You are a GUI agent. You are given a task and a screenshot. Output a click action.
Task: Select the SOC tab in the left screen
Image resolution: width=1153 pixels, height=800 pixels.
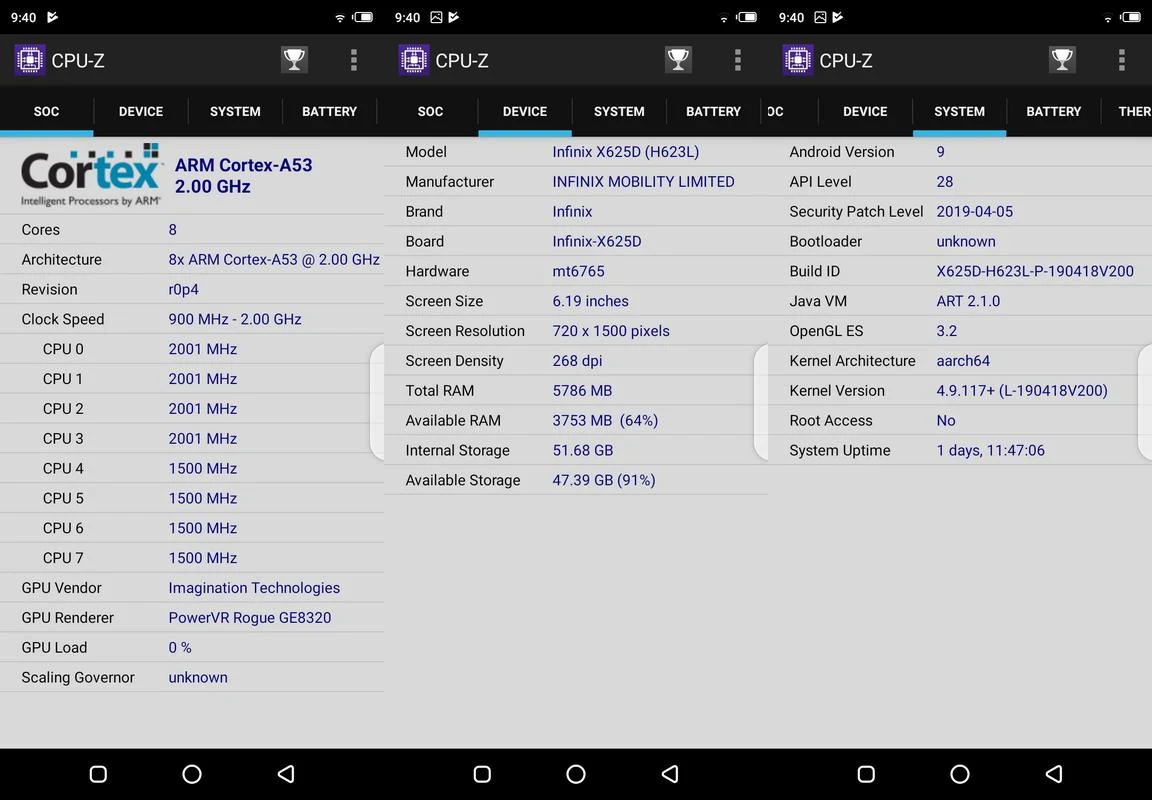point(46,111)
